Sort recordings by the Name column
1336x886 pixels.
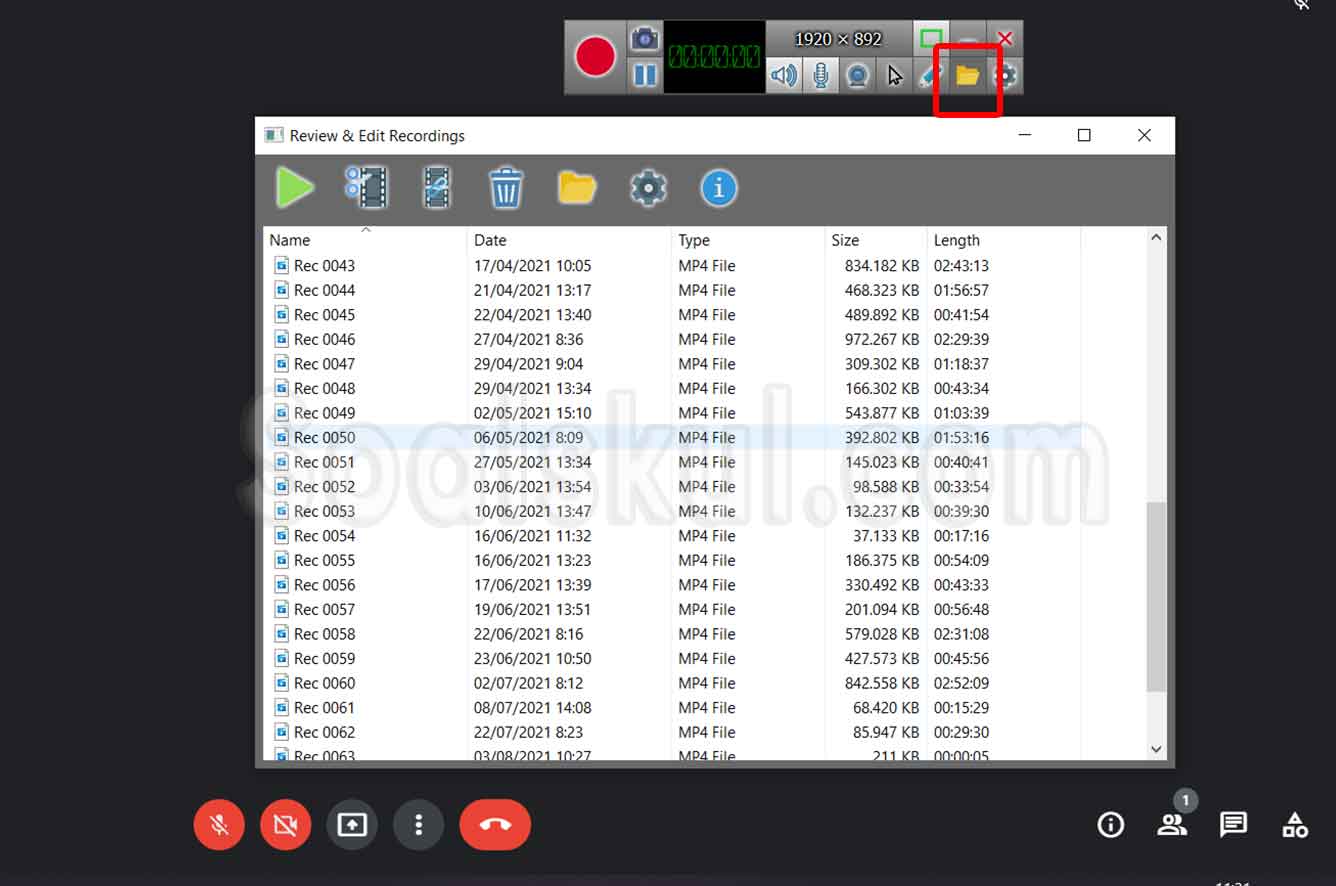click(x=289, y=240)
